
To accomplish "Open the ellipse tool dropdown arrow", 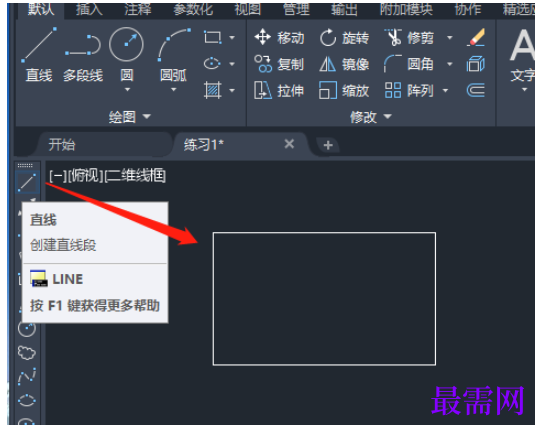I will pos(232,64).
